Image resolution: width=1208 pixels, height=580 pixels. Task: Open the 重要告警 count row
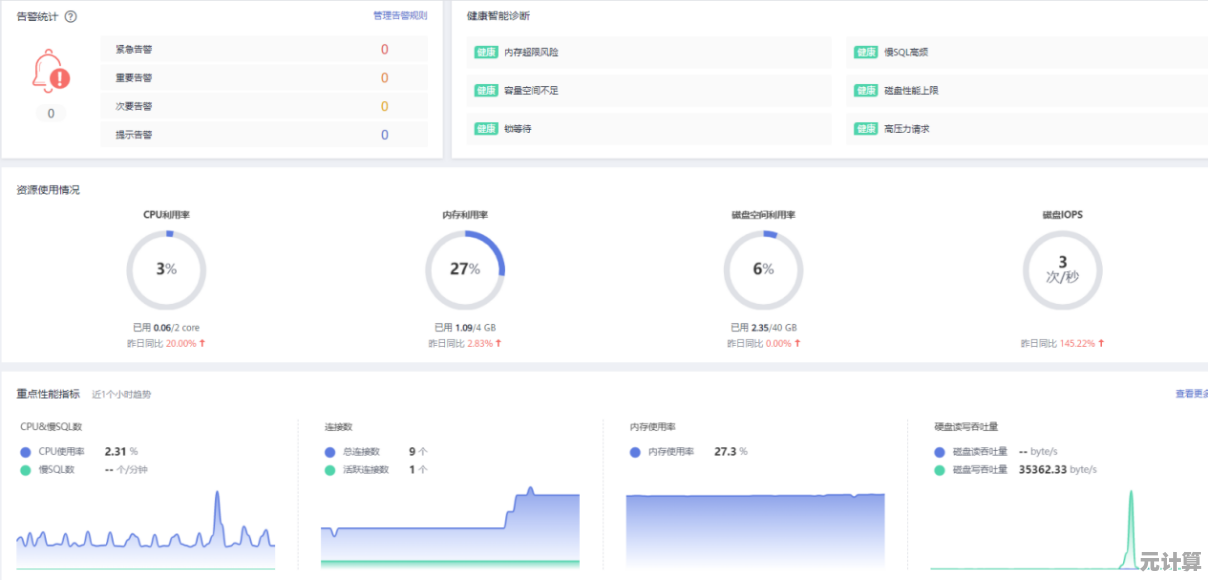263,78
